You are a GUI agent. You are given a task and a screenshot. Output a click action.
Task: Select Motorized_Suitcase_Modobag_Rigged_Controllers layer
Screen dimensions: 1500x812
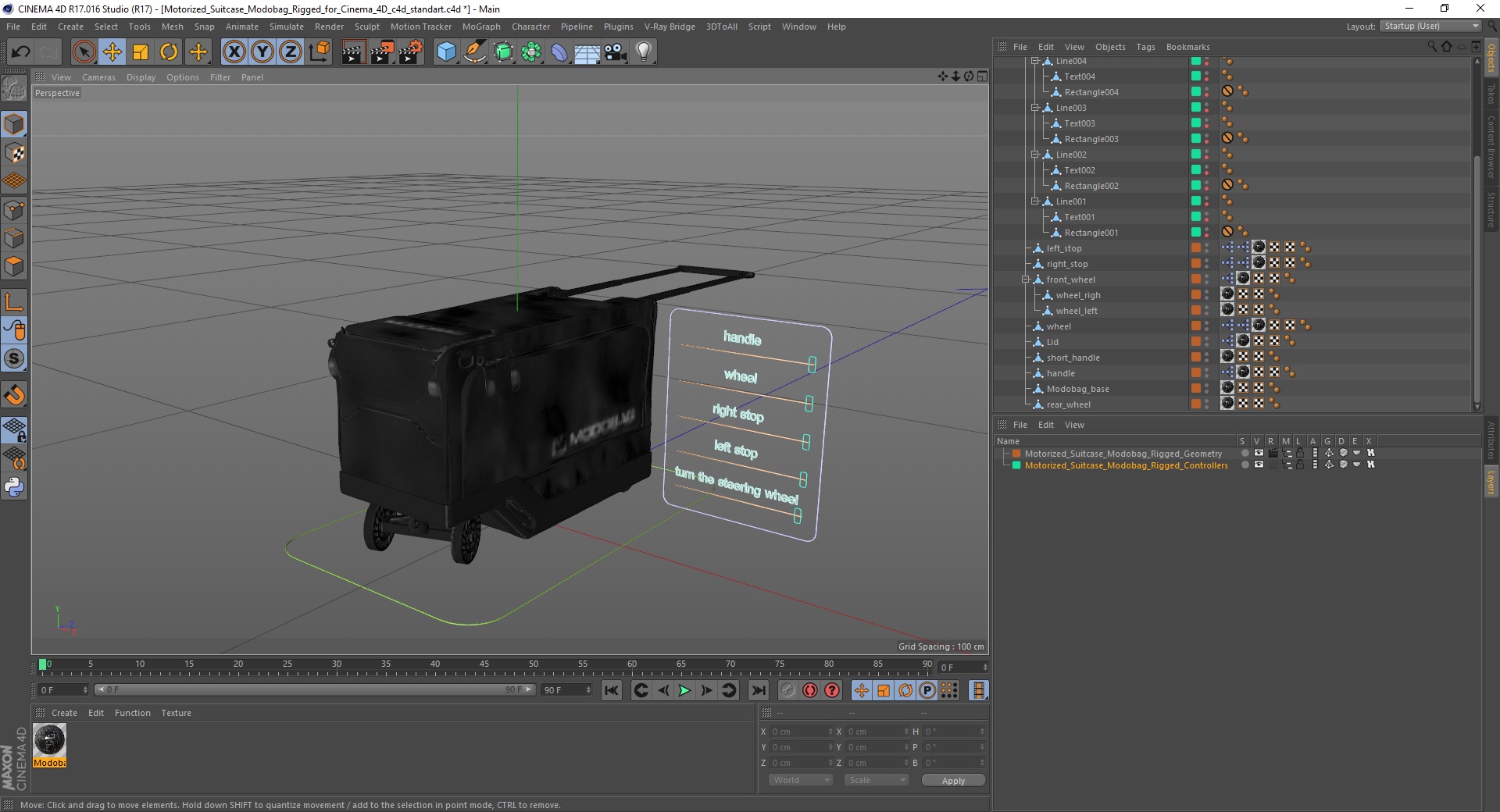point(1126,465)
